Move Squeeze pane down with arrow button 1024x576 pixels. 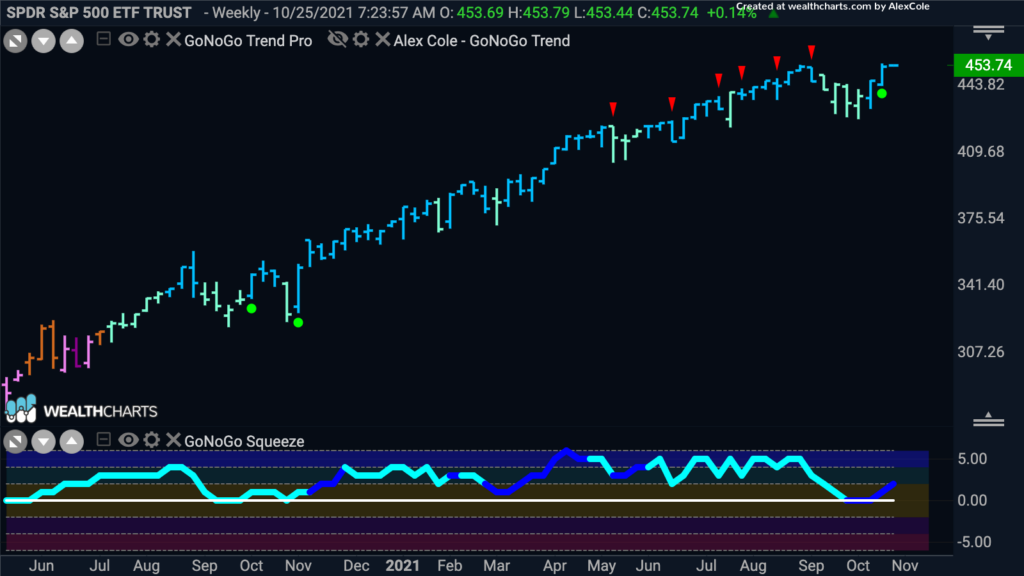[43, 442]
